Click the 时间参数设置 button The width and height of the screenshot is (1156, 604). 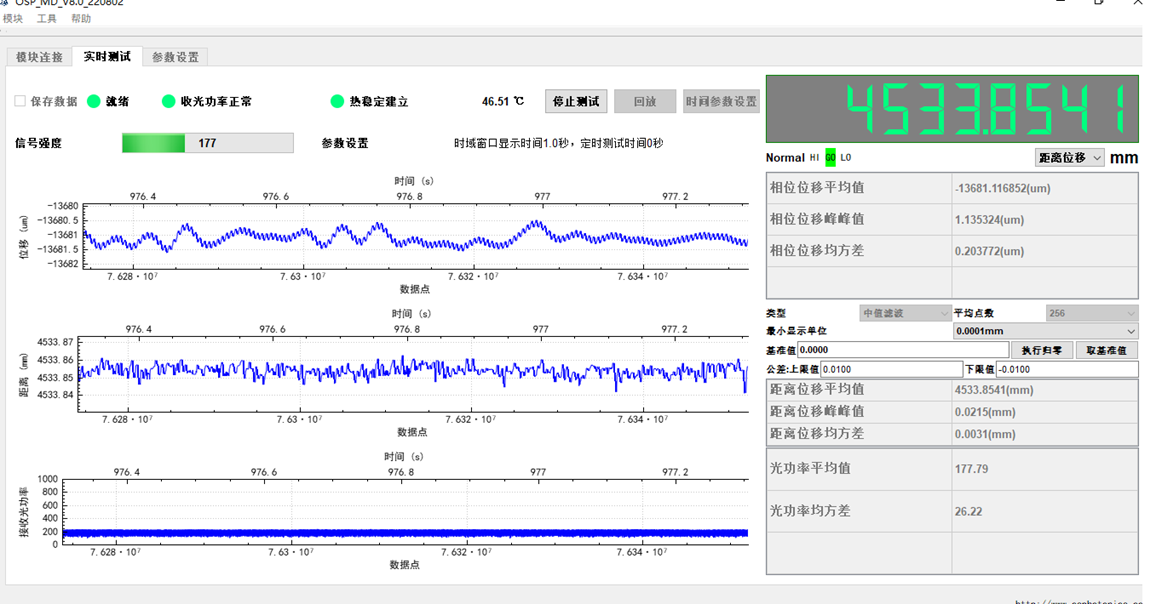click(721, 101)
